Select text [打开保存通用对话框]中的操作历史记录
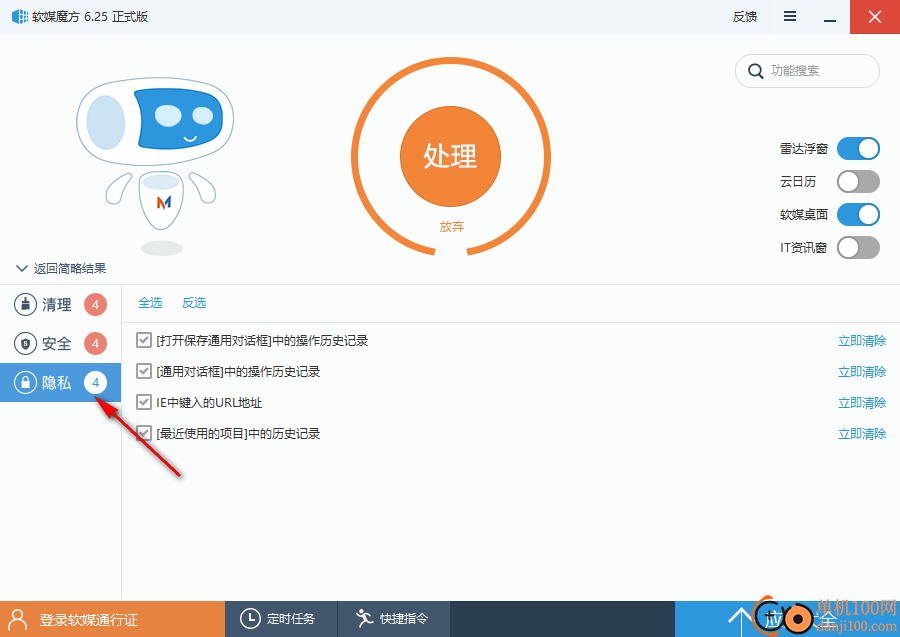 pyautogui.click(x=262, y=341)
